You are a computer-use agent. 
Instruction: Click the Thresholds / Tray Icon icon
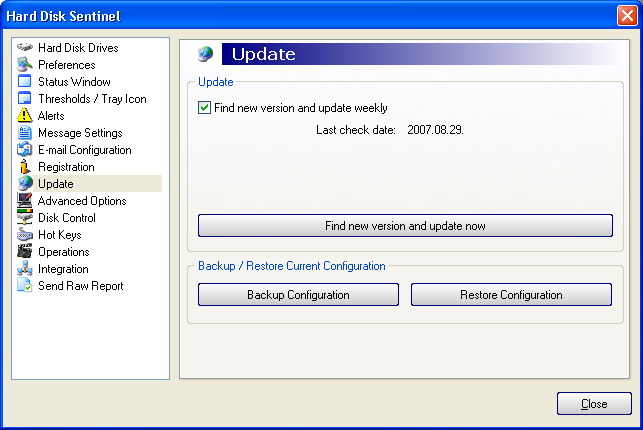25,98
